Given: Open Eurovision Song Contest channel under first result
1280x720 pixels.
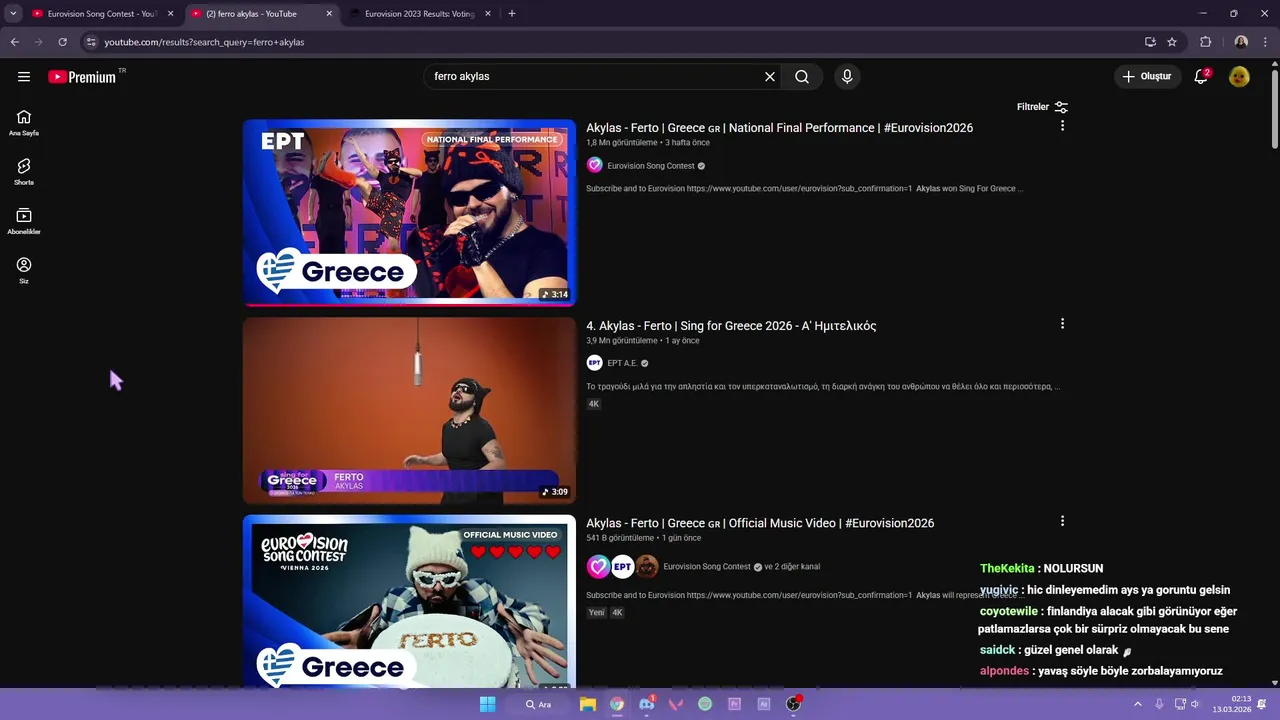Looking at the screenshot, I should point(650,166).
